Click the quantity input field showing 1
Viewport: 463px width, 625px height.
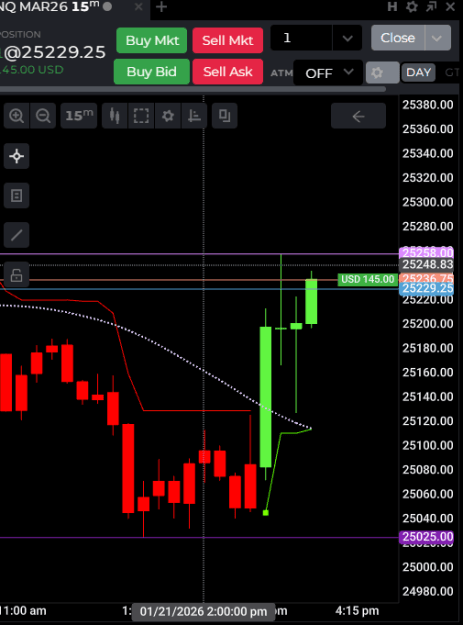[302, 38]
